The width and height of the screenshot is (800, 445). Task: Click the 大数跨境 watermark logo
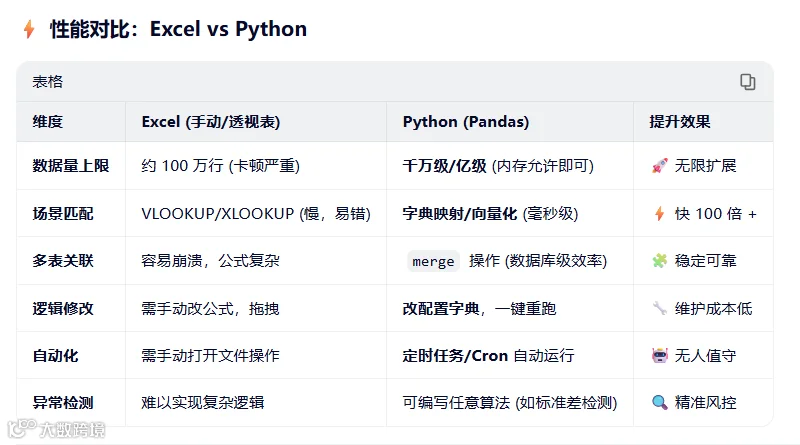[x=57, y=429]
